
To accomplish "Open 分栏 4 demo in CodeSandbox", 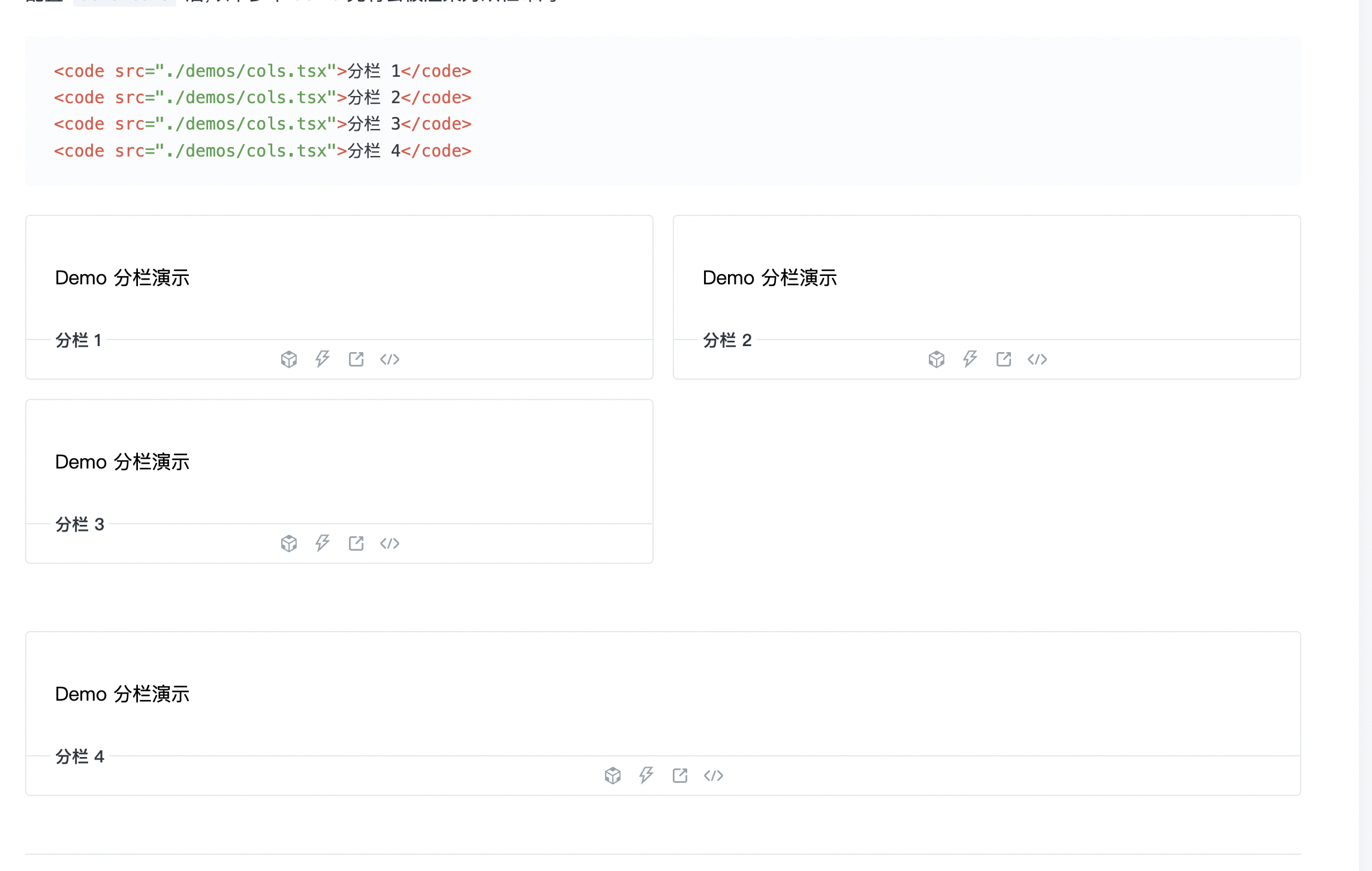I will point(613,776).
